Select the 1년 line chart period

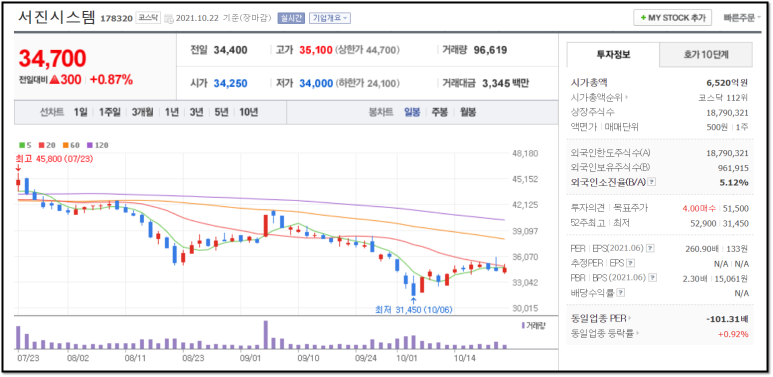point(172,112)
